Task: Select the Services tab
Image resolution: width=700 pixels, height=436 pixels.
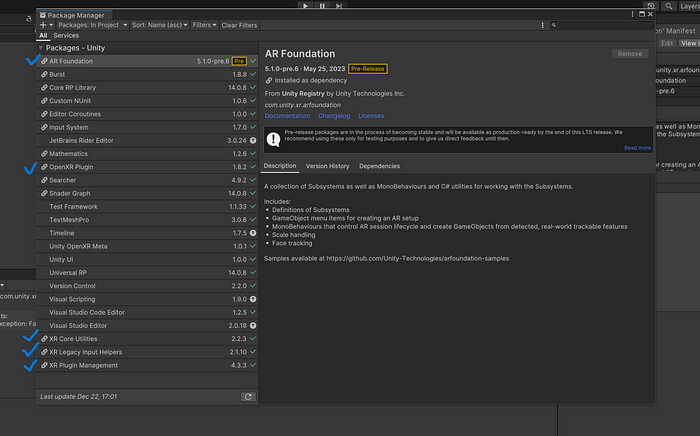Action: click(66, 35)
